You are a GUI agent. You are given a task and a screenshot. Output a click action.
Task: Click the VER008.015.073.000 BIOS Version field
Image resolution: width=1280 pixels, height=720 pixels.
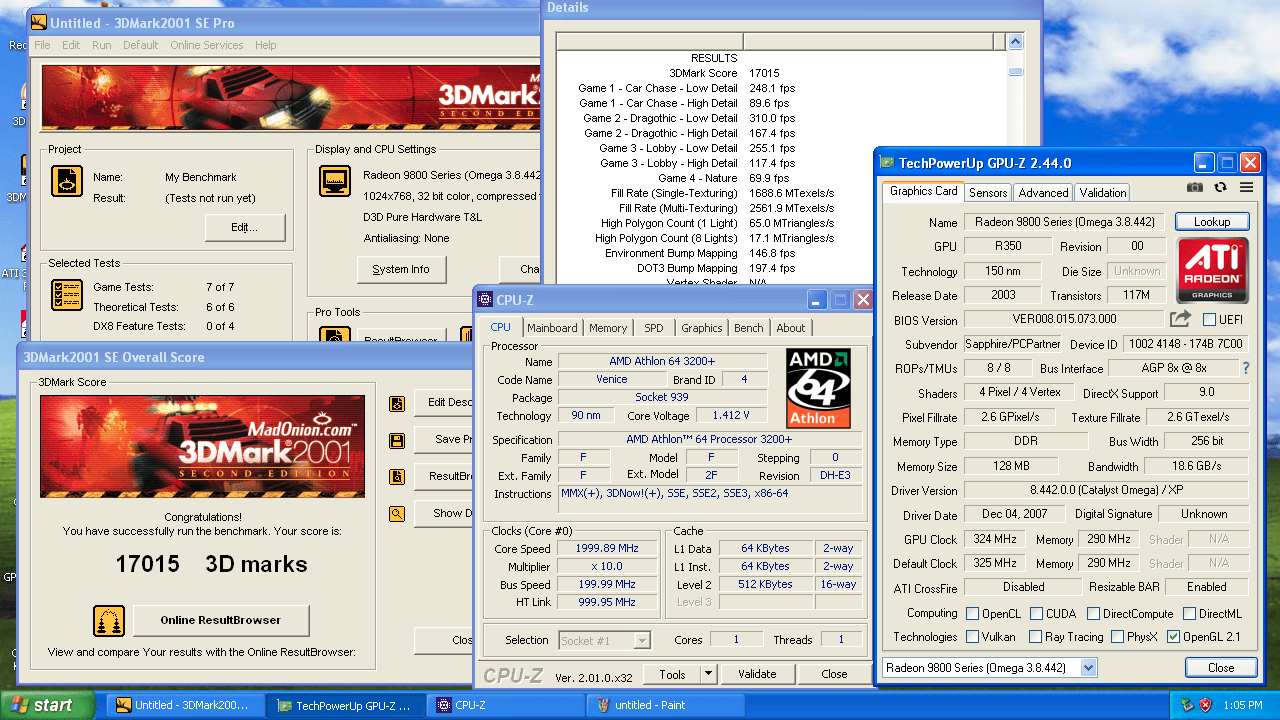point(1064,319)
